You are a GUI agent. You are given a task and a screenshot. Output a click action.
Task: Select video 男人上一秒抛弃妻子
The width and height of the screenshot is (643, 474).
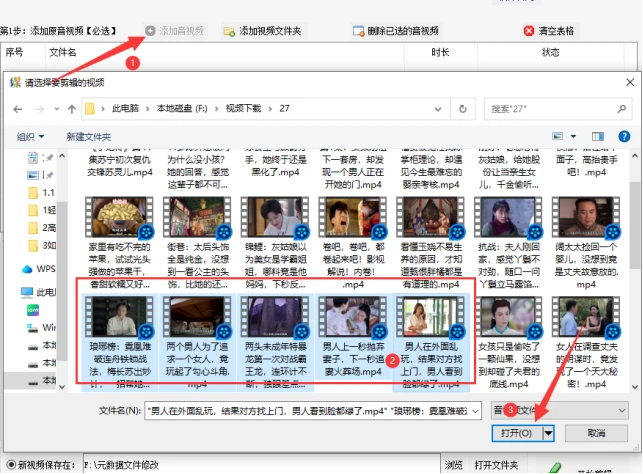pyautogui.click(x=353, y=336)
